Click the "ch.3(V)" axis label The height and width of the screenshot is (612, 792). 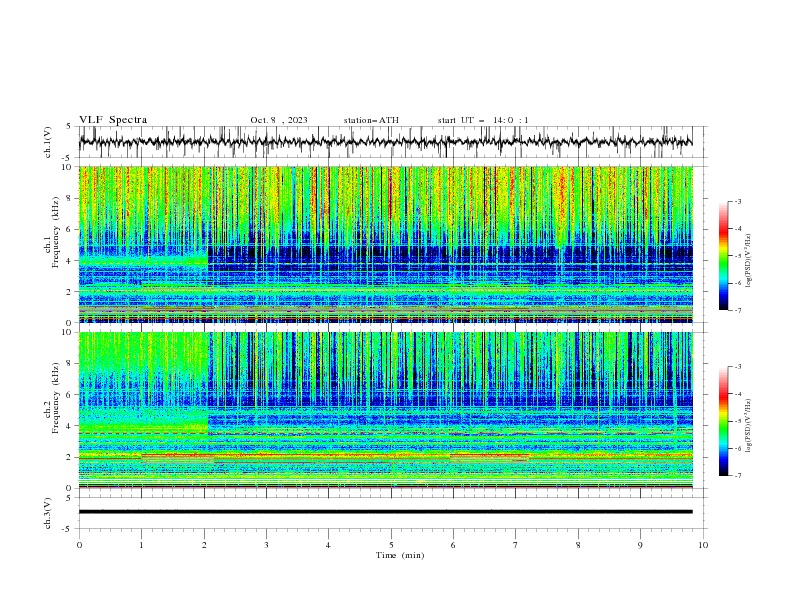point(48,513)
